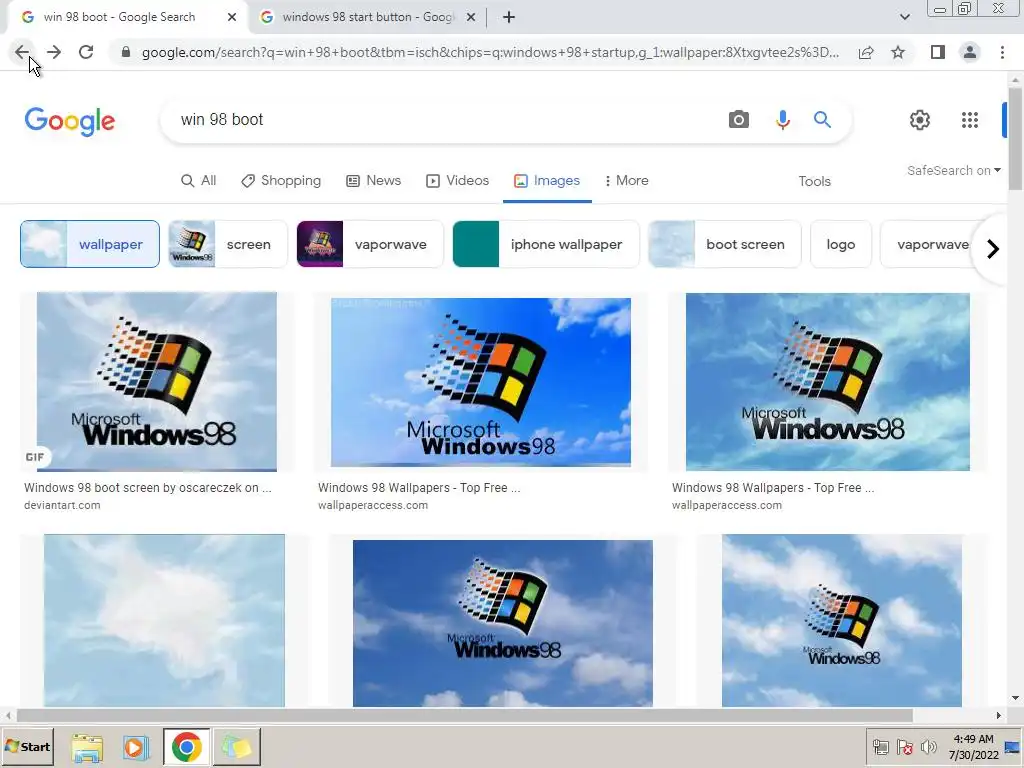Close the 'win 98 boot' tab
The height and width of the screenshot is (768, 1024).
pyautogui.click(x=232, y=18)
